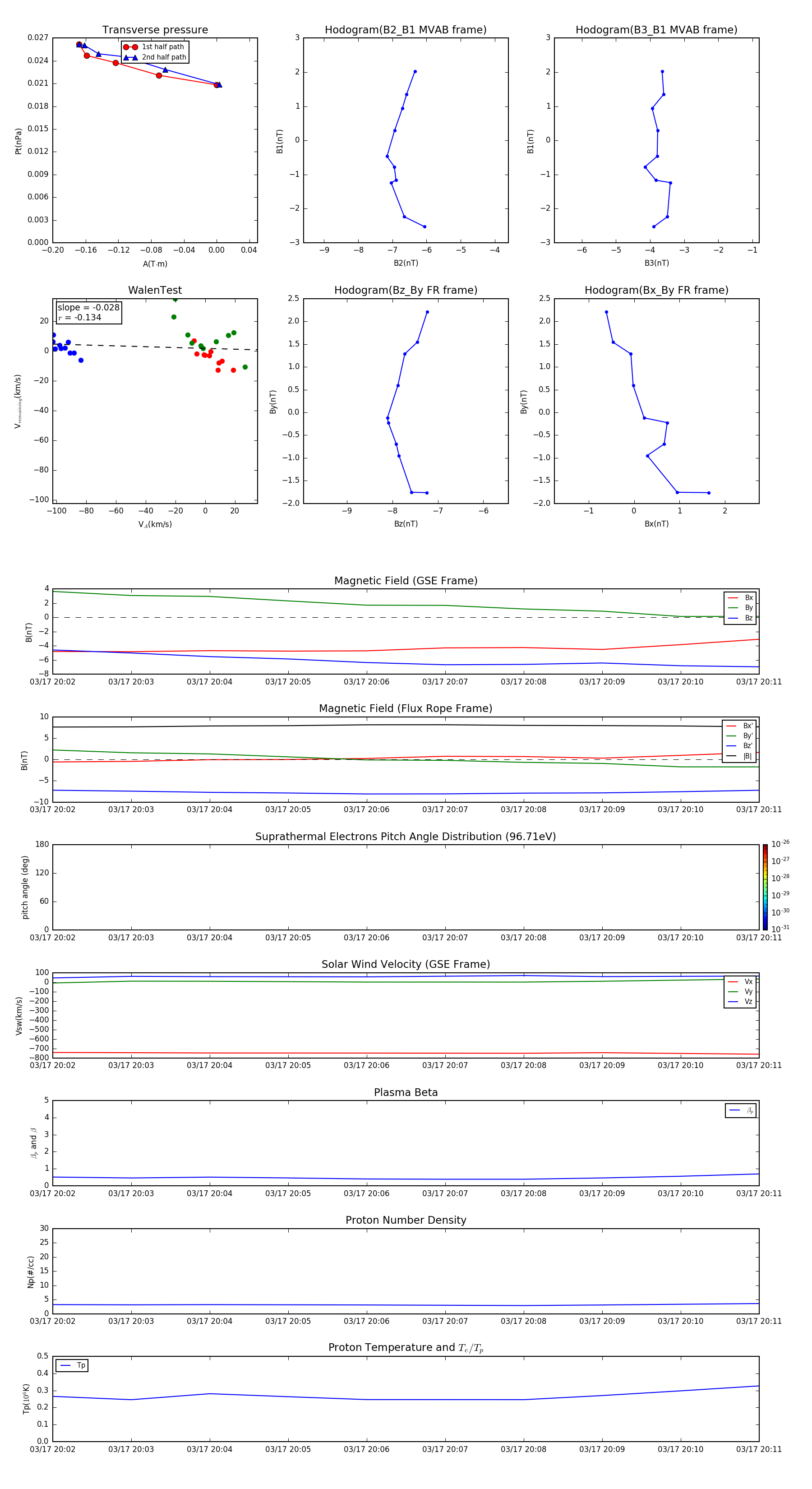Select the 'slope = -0.028' annotation
The width and height of the screenshot is (812, 1489).
88,308
